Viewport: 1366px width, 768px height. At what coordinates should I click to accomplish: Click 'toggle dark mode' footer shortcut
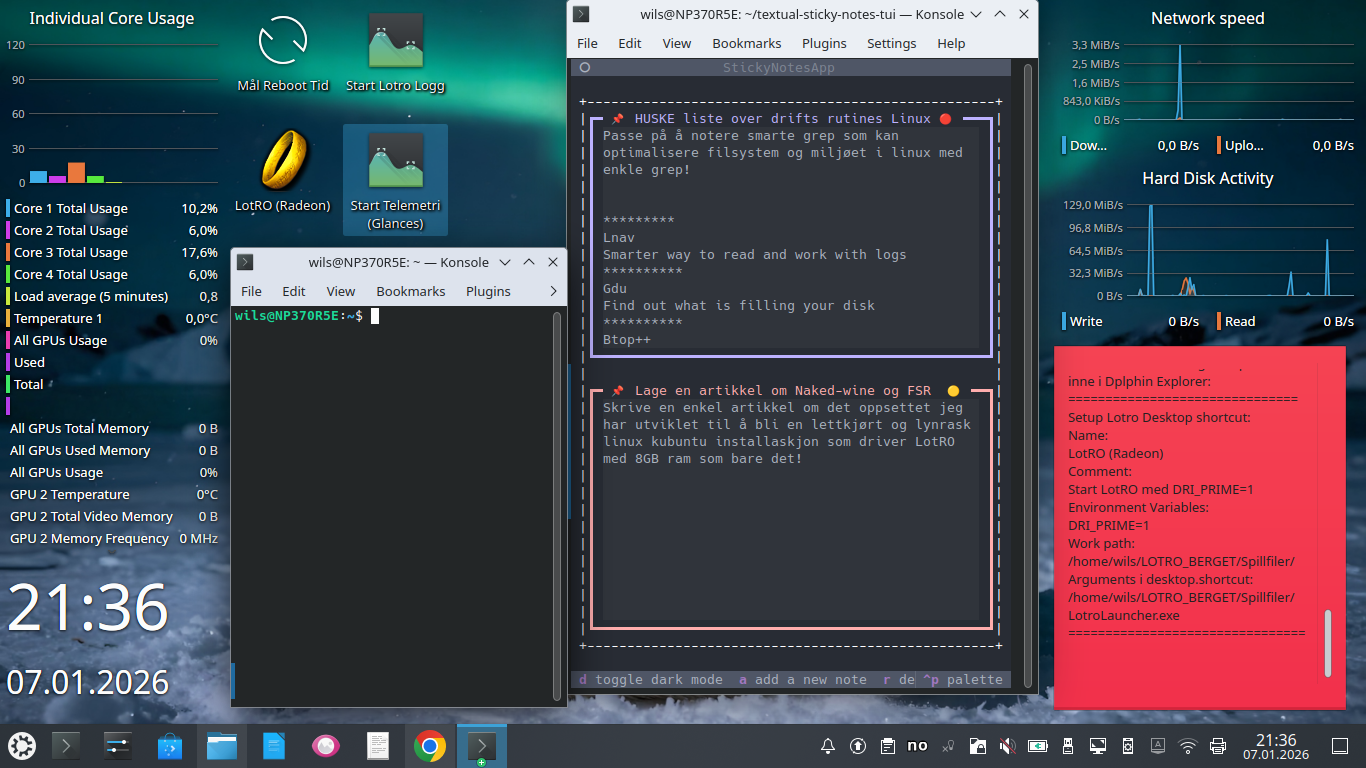[651, 680]
